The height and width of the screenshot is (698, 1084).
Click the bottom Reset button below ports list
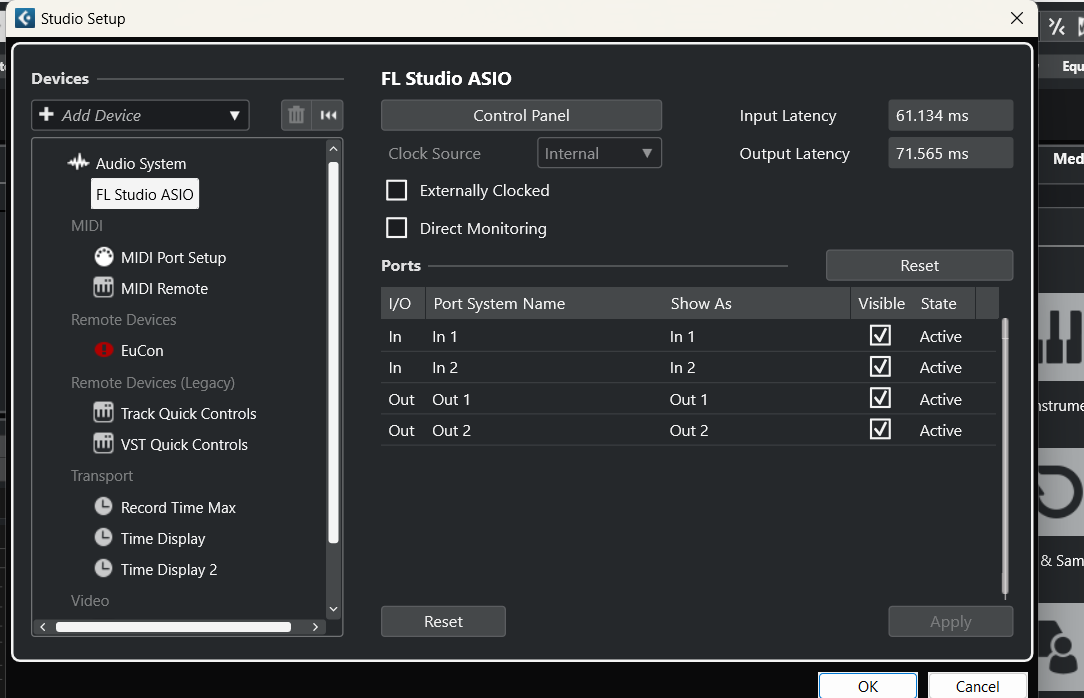[443, 621]
